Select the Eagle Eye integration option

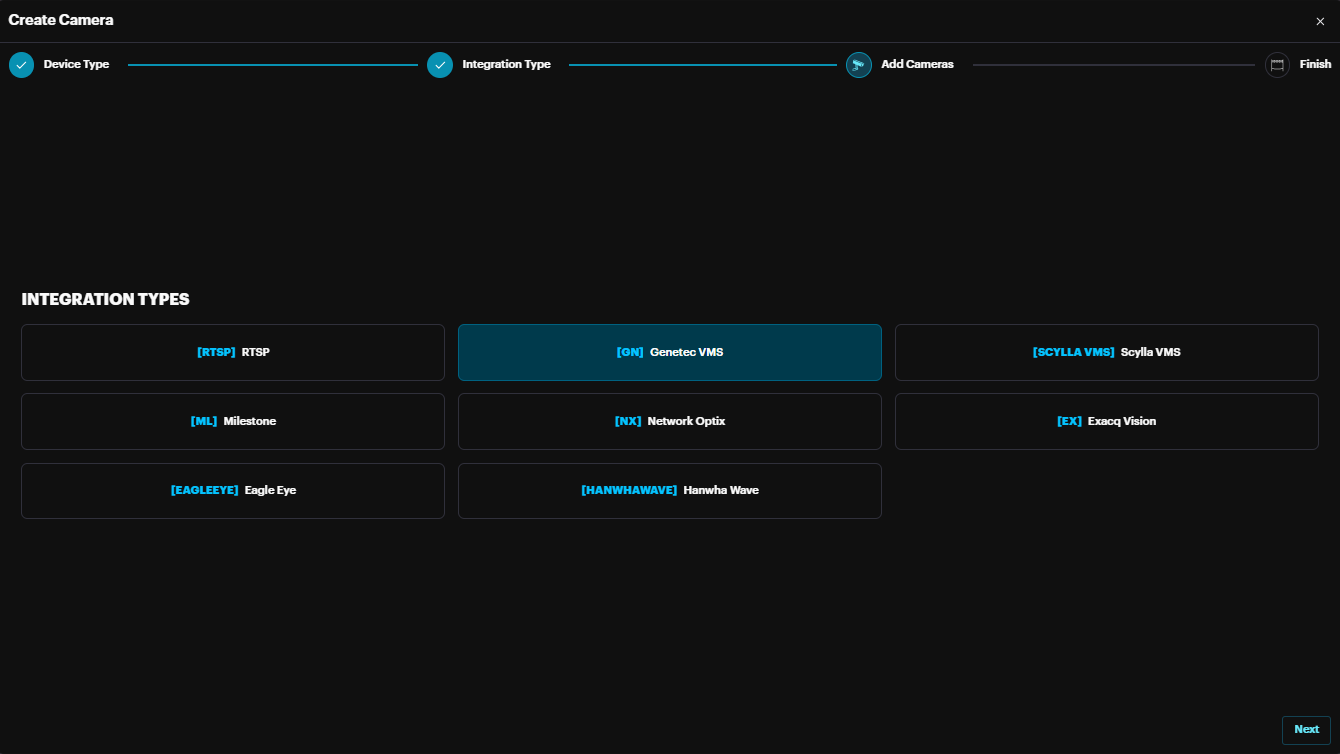click(x=232, y=490)
